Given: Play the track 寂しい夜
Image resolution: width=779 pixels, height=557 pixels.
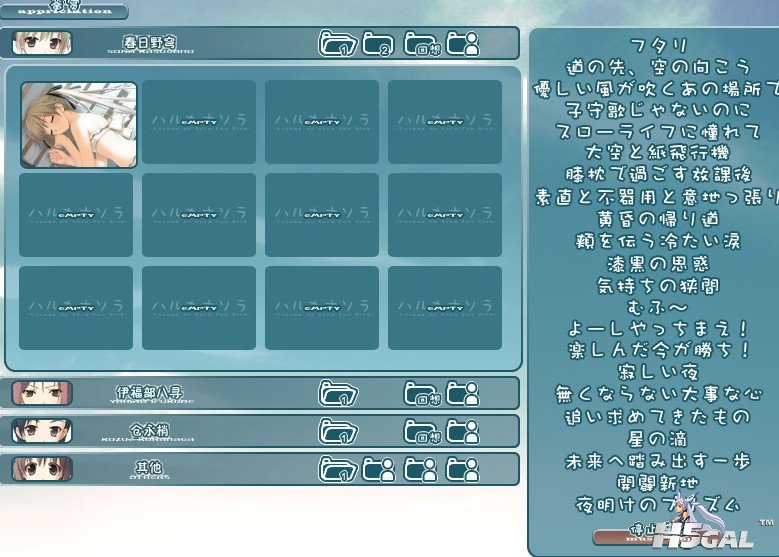Looking at the screenshot, I should tap(658, 372).
